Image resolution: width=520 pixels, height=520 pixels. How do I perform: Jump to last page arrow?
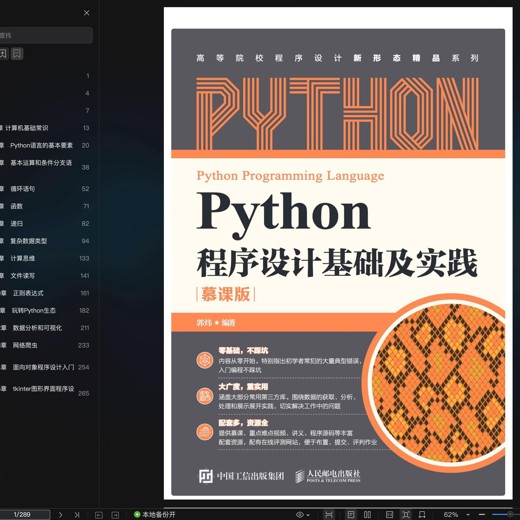[x=77, y=515]
